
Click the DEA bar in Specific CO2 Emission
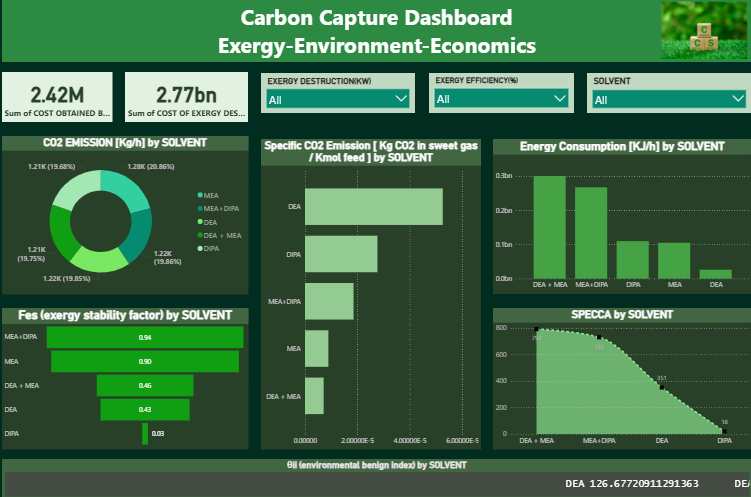coord(373,207)
